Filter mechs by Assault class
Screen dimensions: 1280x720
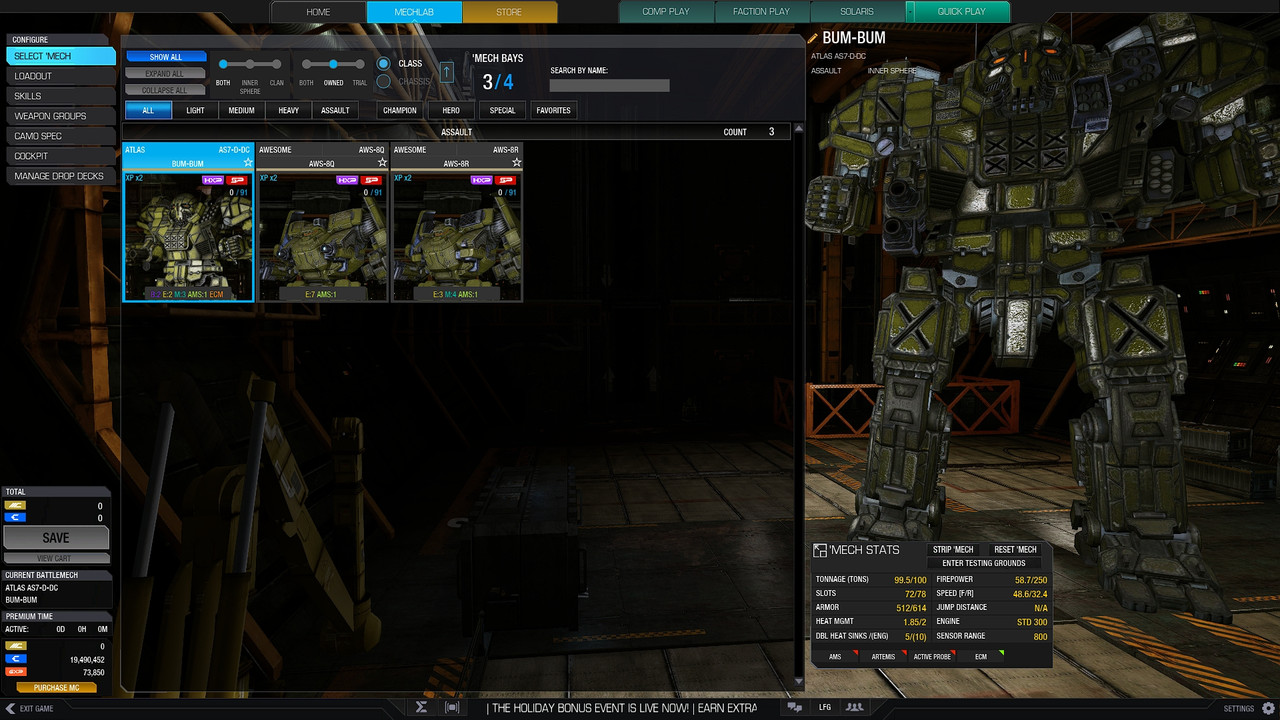(335, 110)
